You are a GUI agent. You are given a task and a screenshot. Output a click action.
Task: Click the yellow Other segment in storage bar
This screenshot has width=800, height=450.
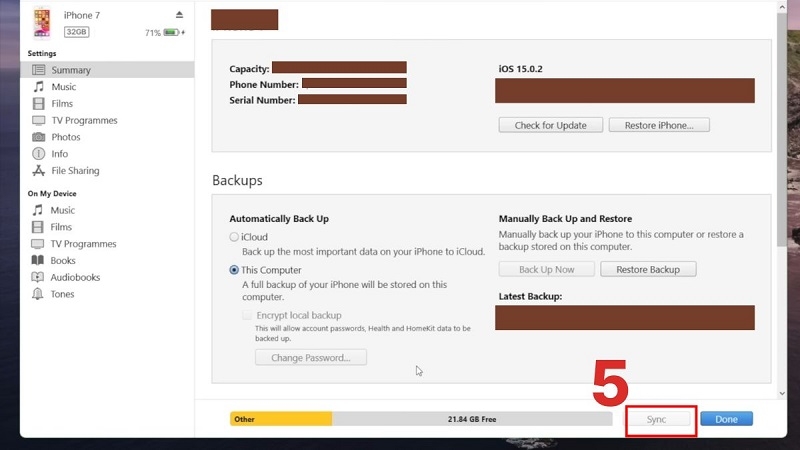point(280,420)
